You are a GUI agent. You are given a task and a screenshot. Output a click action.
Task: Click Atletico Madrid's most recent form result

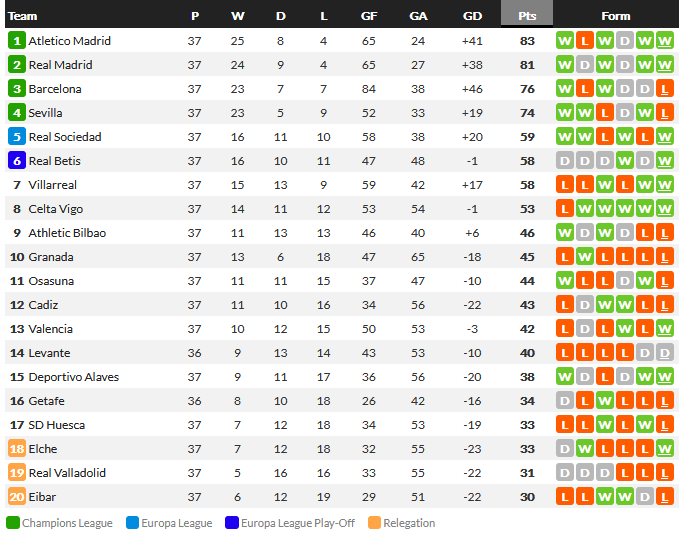[x=665, y=41]
